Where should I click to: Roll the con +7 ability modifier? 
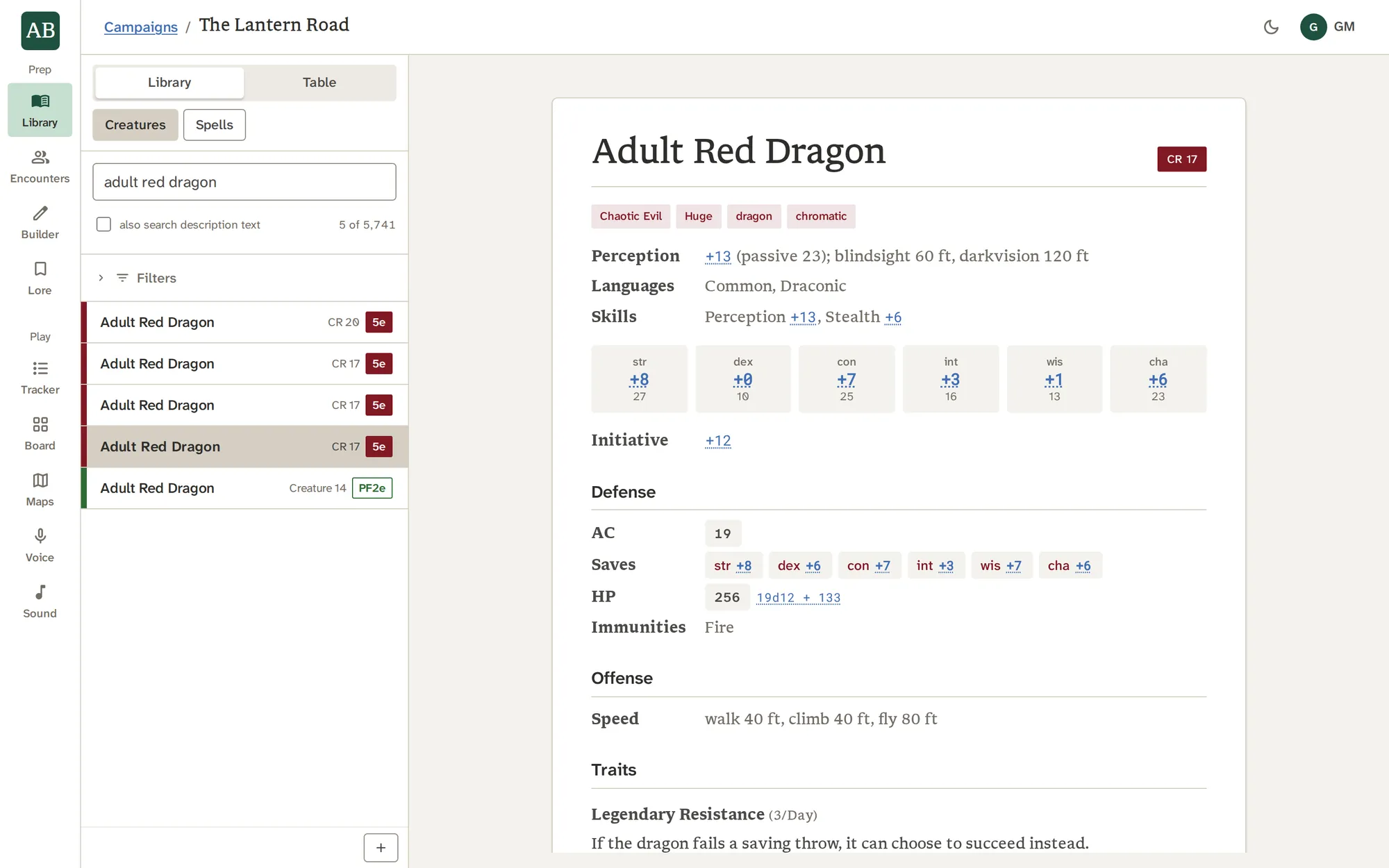846,380
